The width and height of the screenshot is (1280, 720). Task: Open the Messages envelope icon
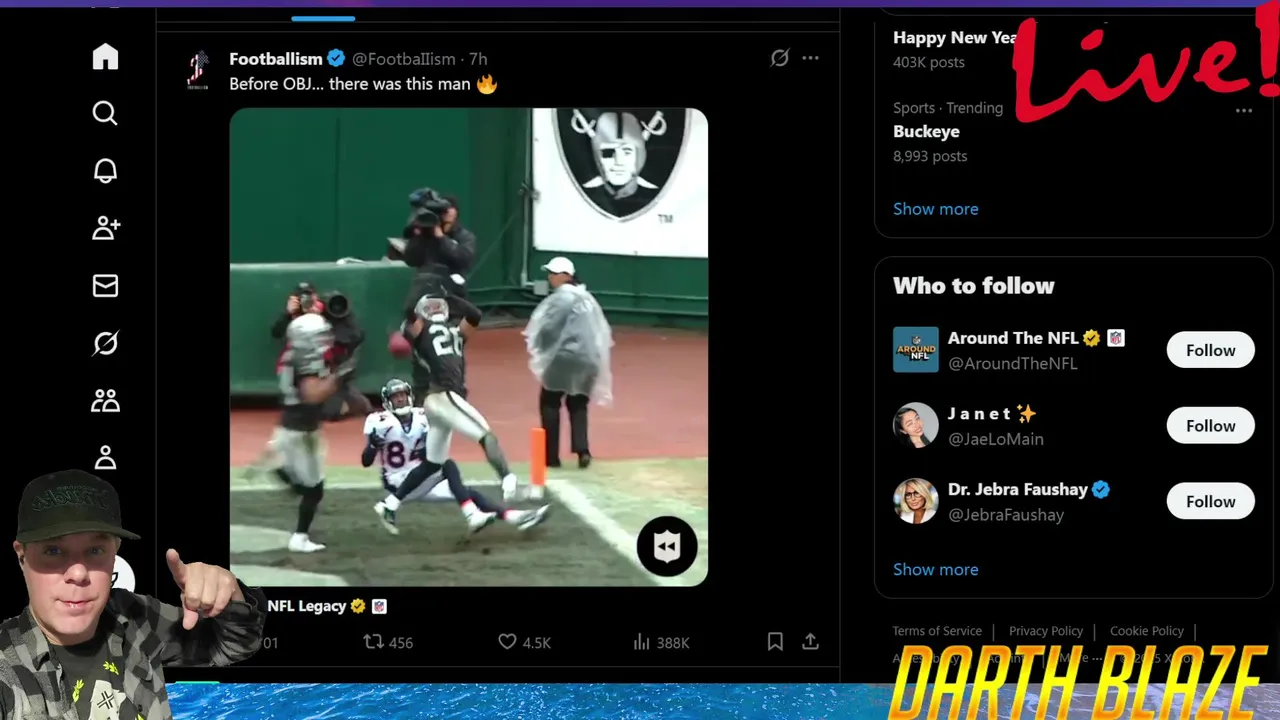(x=105, y=286)
